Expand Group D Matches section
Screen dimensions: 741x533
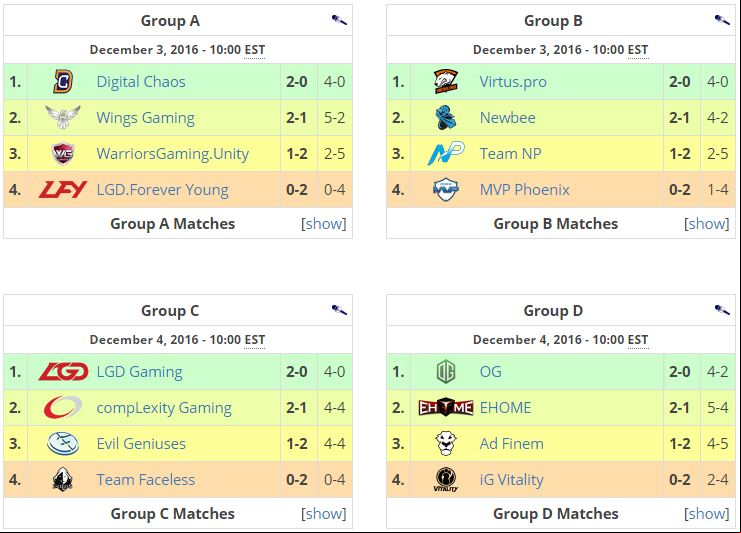(x=707, y=514)
